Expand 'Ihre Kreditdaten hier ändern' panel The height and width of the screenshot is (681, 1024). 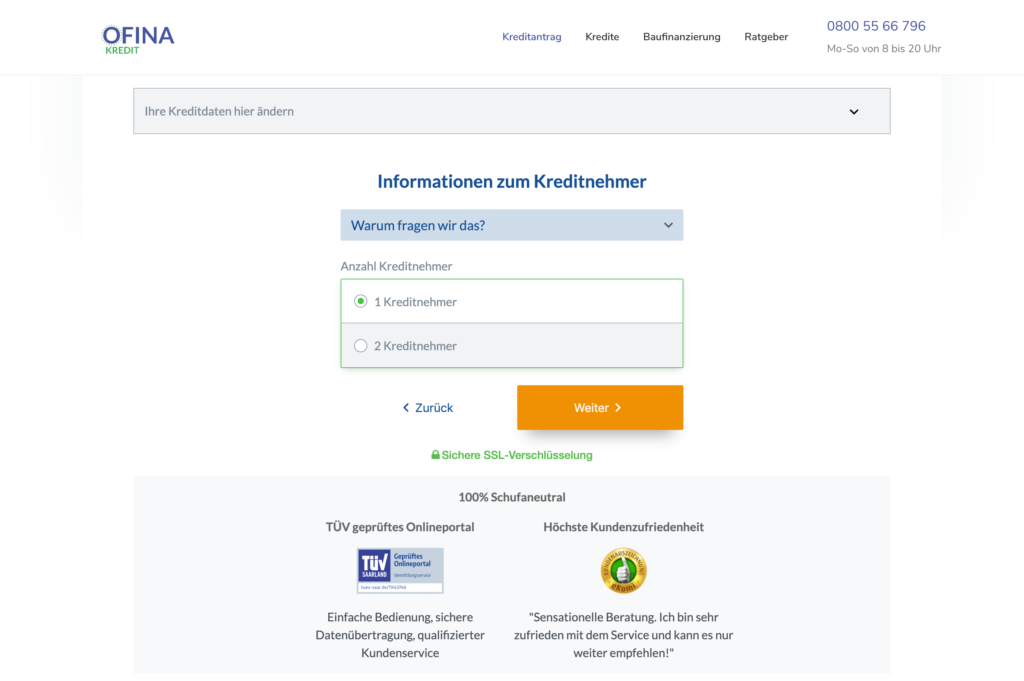point(511,111)
